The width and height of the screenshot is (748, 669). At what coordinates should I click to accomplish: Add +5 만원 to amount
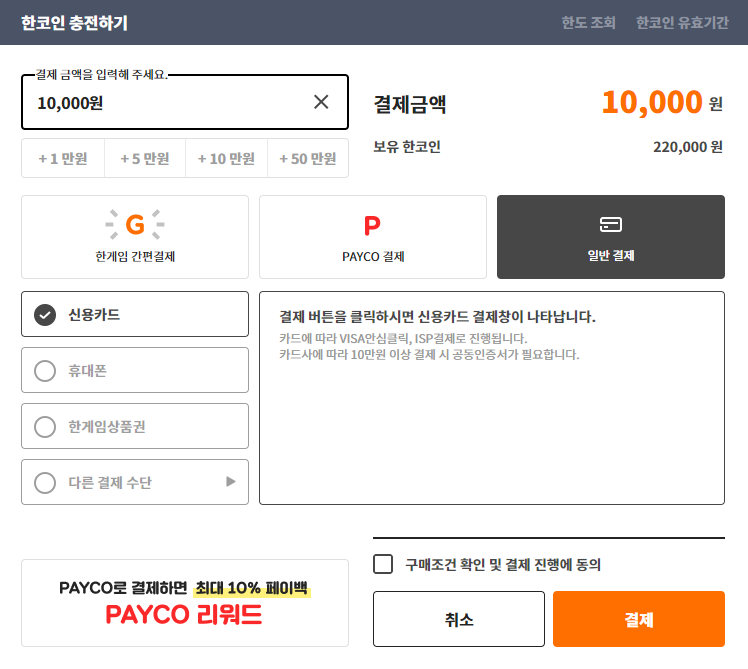(x=145, y=158)
